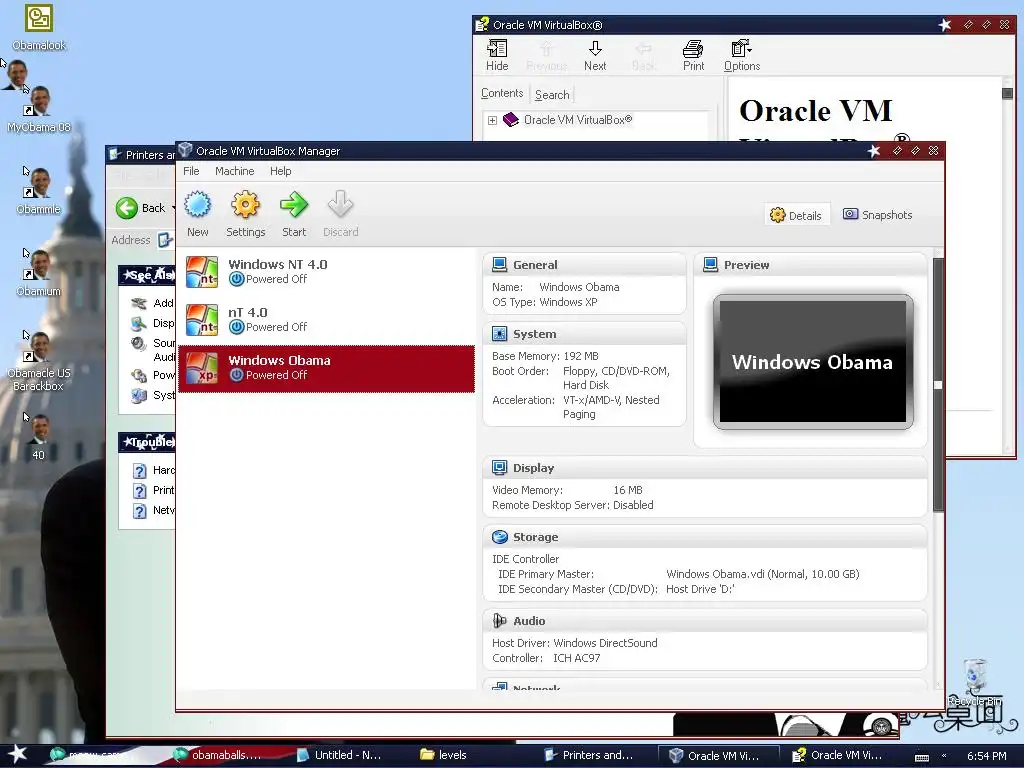Switch to Printers and... taskbar button

click(x=589, y=755)
